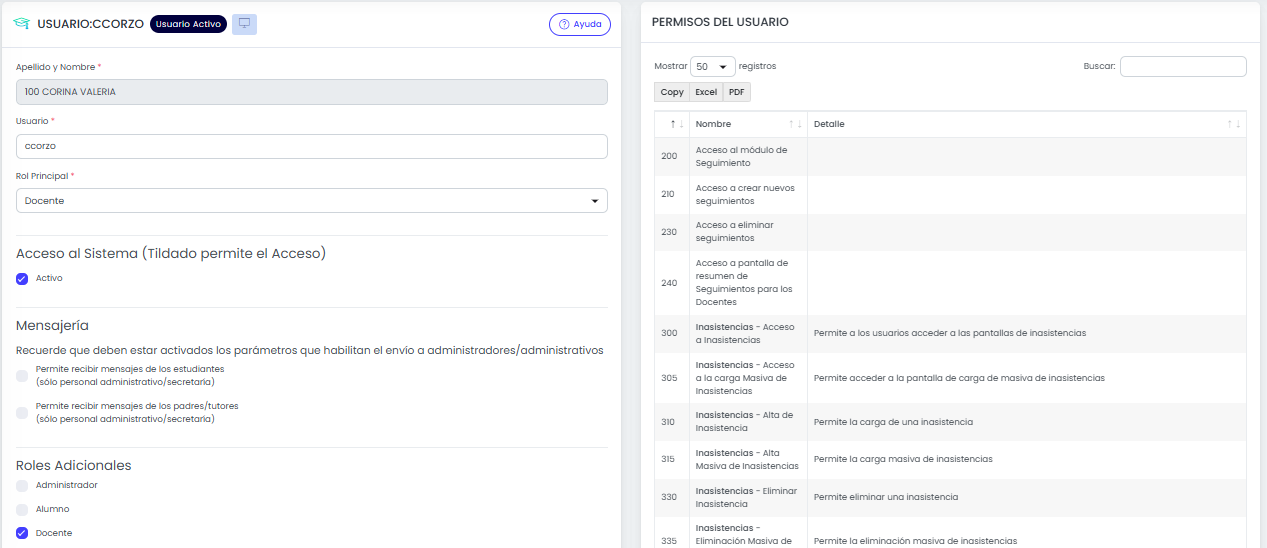This screenshot has height=548, width=1267.
Task: Copy the permissions table
Action: (x=672, y=92)
